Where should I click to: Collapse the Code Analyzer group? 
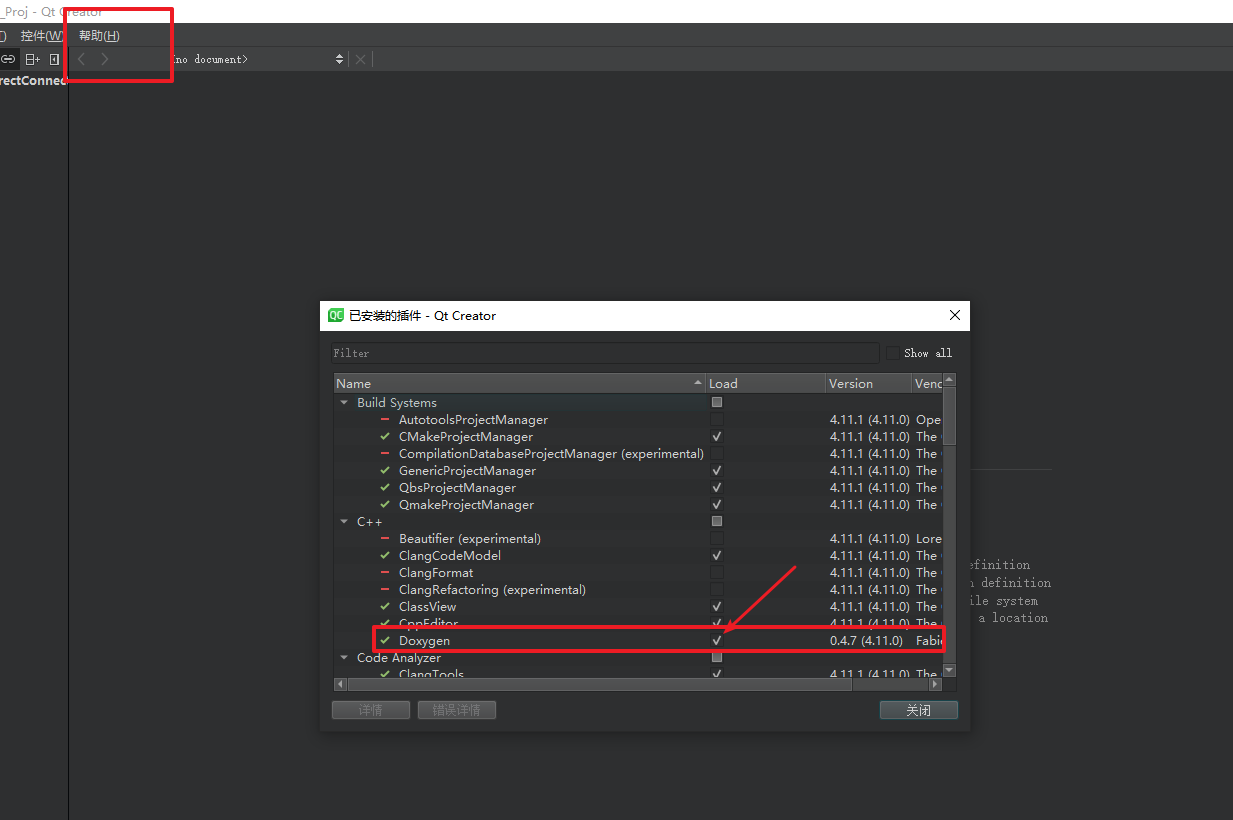pyautogui.click(x=345, y=658)
